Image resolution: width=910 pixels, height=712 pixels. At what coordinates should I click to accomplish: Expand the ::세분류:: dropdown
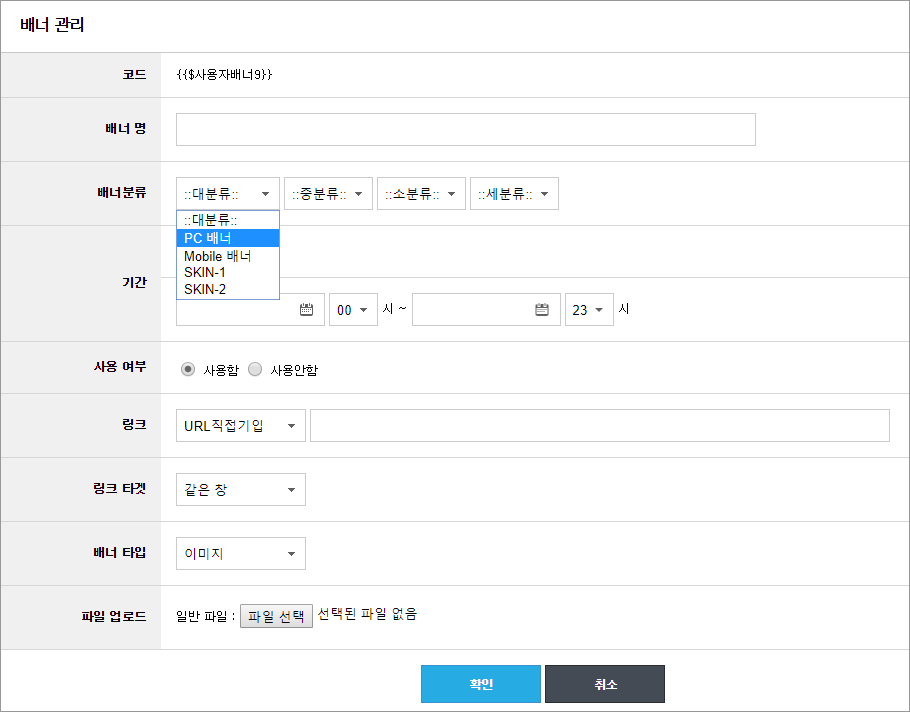tap(514, 193)
